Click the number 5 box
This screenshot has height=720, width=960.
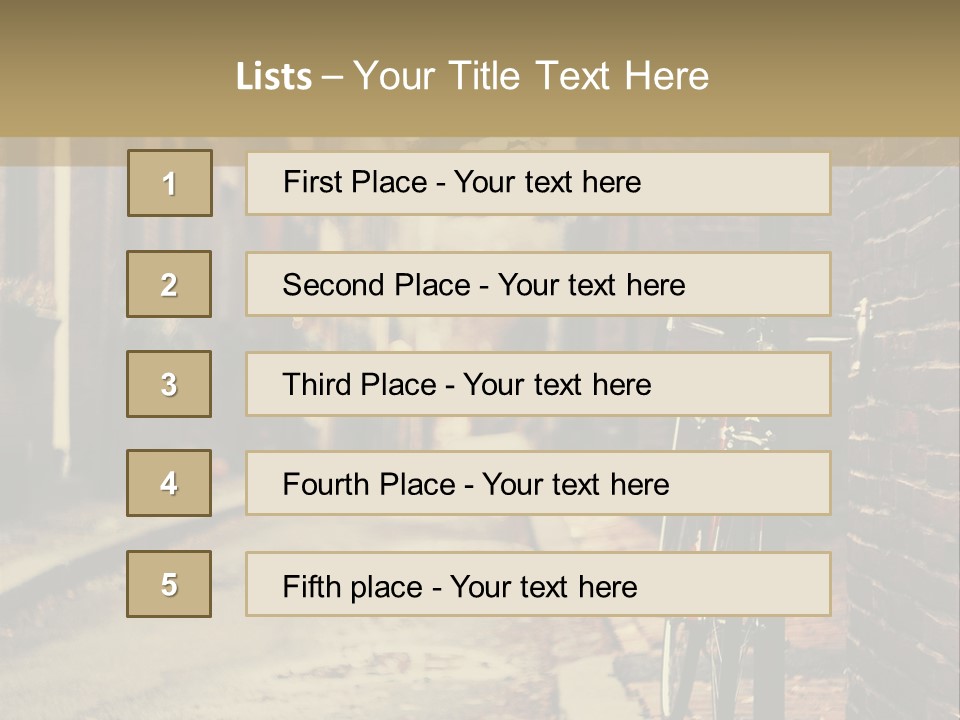pos(169,584)
